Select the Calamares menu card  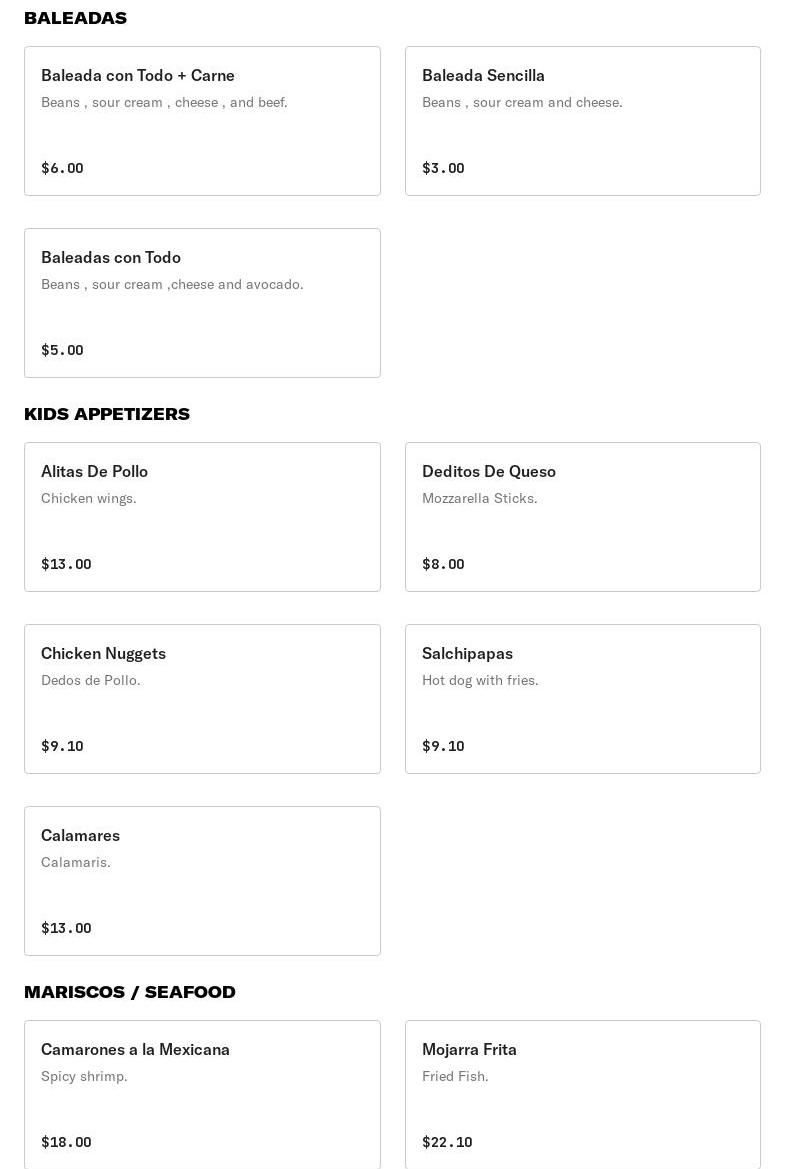coord(202,881)
